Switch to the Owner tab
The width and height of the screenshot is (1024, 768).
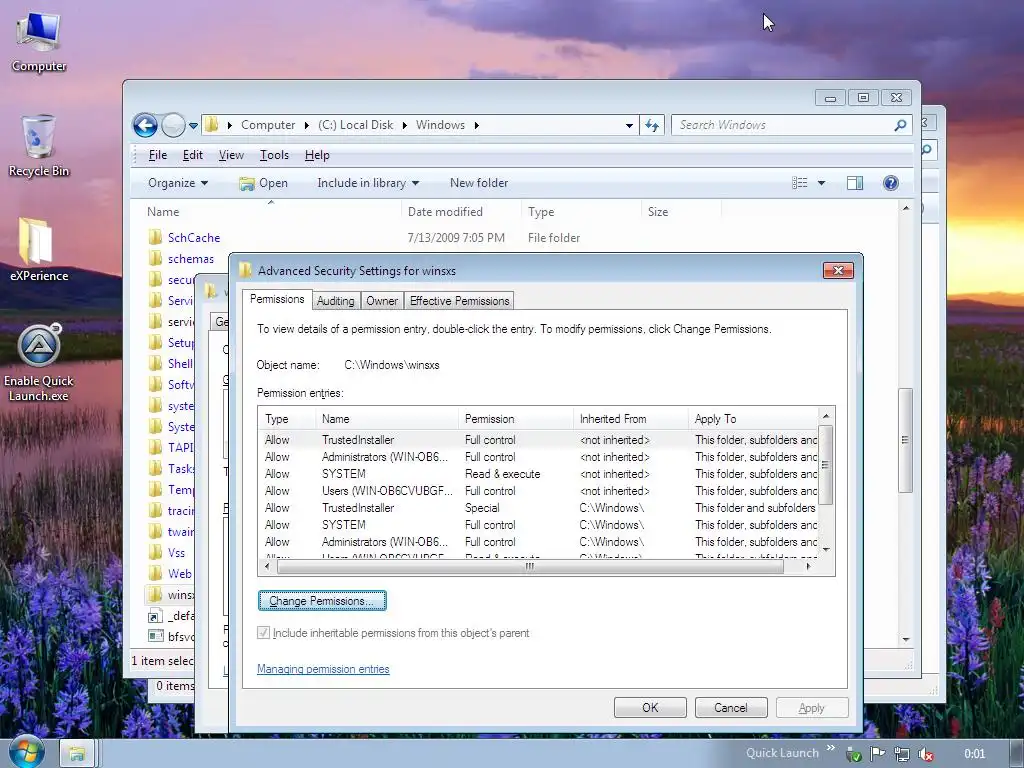(x=382, y=300)
